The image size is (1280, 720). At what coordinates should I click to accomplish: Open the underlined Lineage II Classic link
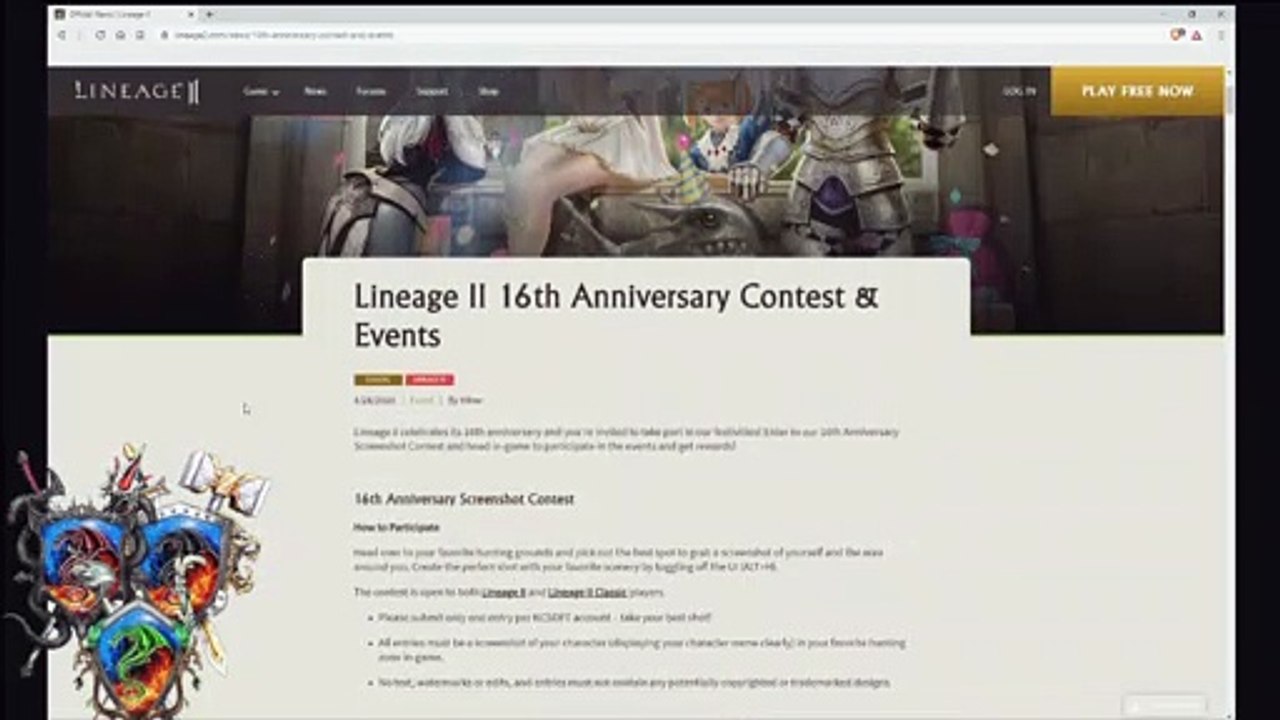coord(587,592)
